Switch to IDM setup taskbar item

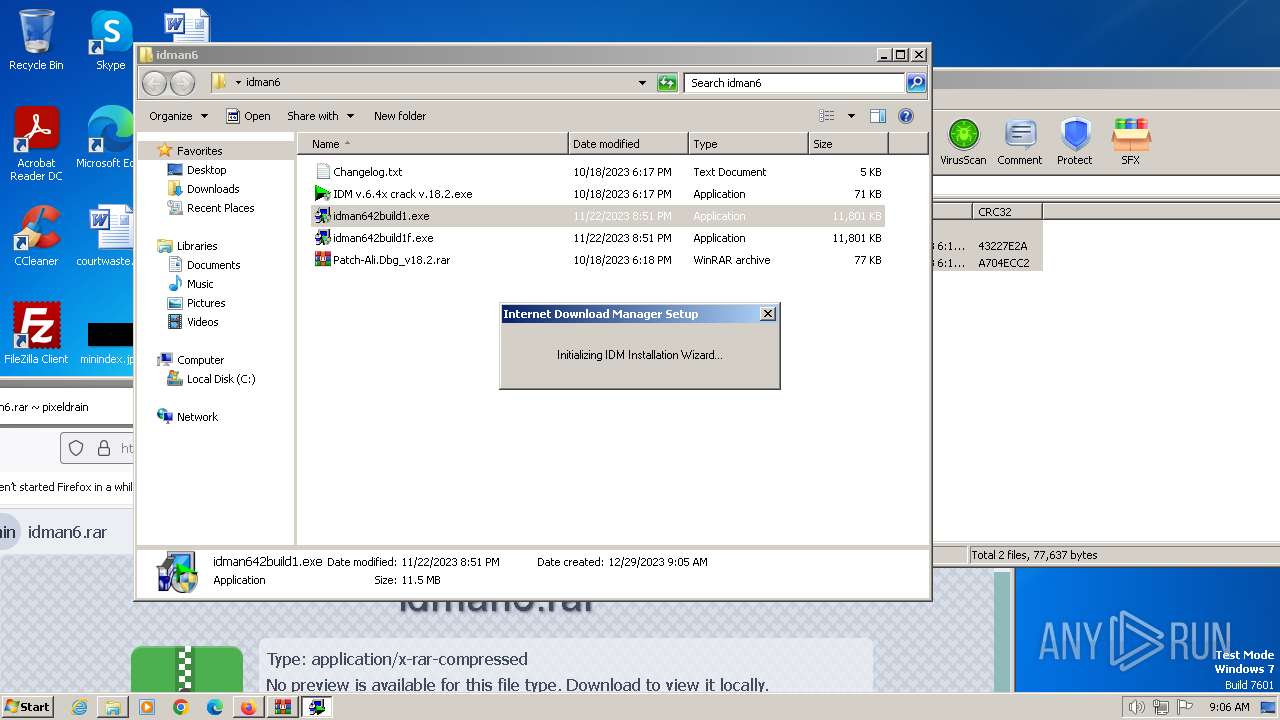[x=317, y=707]
